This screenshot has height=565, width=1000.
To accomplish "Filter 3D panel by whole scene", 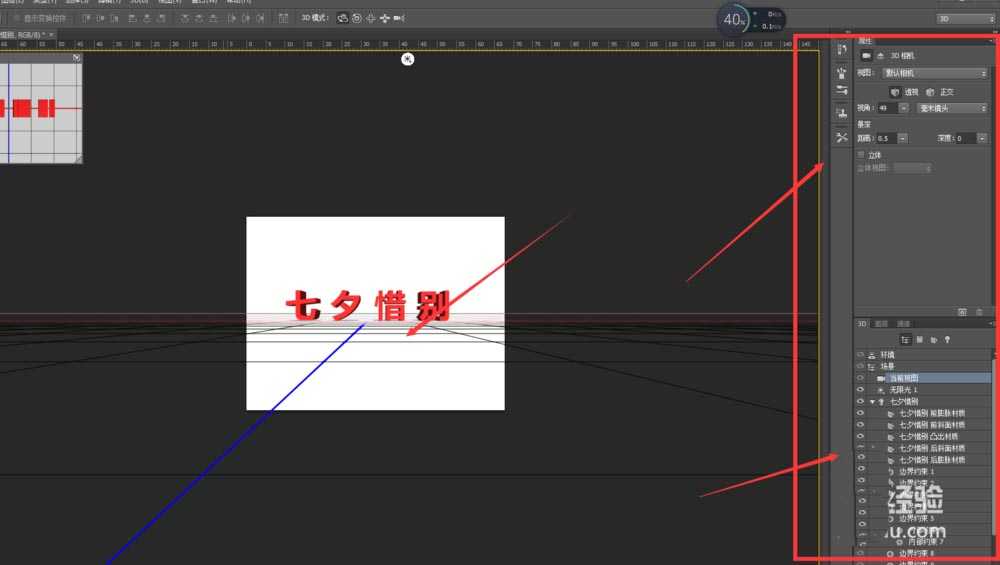I will point(906,340).
